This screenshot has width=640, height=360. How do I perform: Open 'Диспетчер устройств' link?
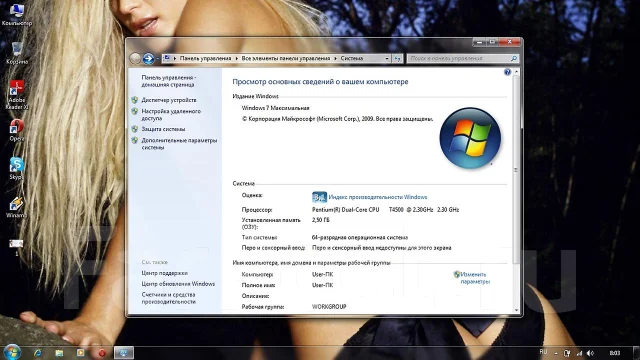tap(169, 100)
